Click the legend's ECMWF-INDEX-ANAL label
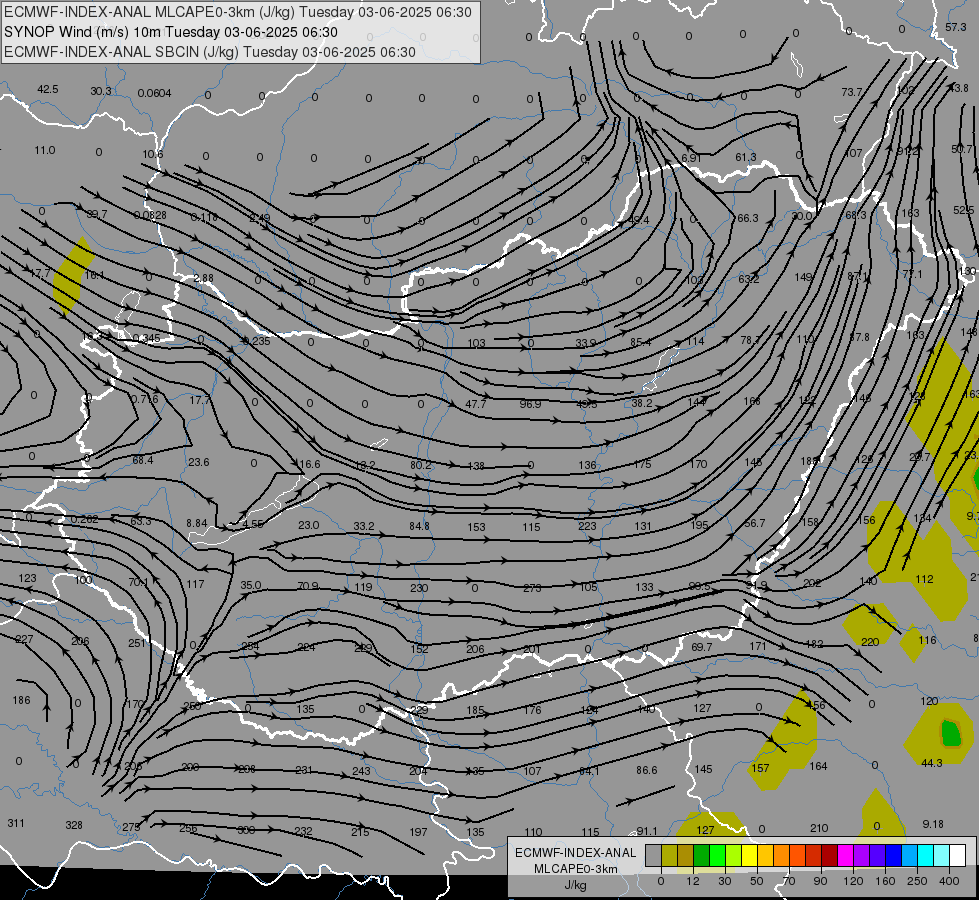 pos(576,853)
